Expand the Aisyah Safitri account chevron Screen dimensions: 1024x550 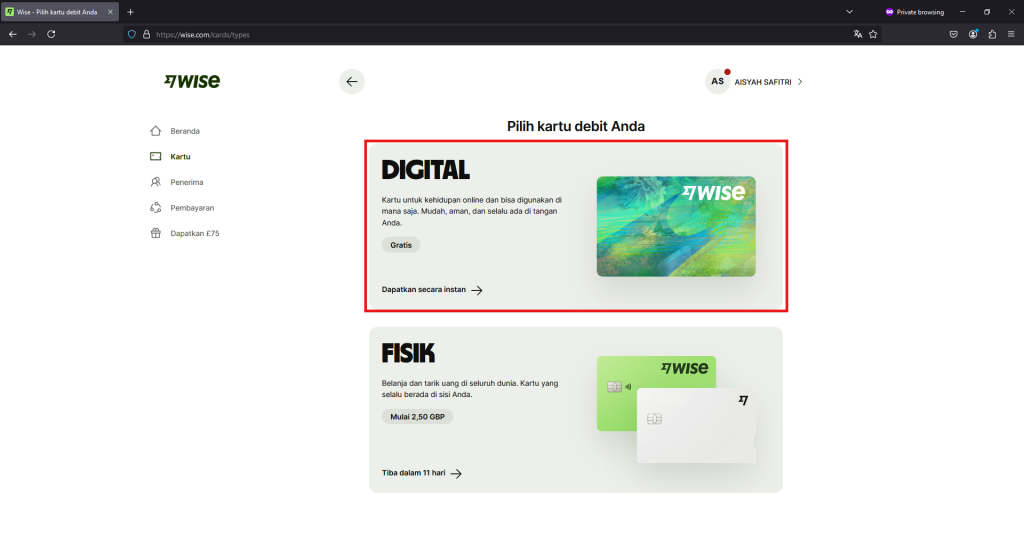(x=800, y=82)
